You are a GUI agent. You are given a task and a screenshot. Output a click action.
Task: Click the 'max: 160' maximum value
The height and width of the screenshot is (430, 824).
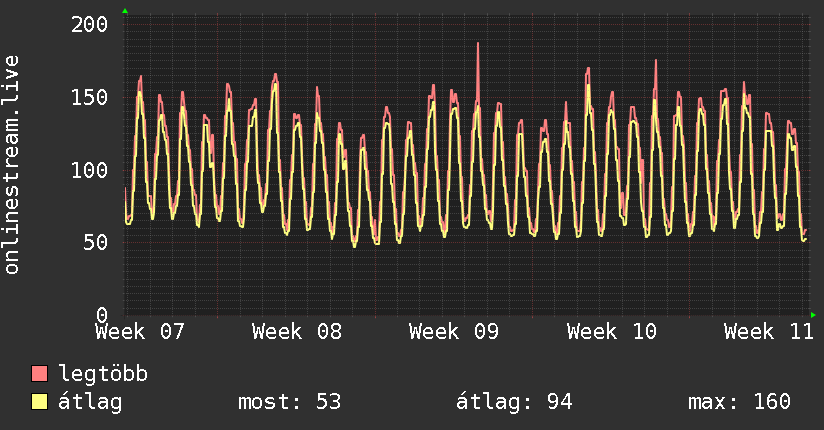(x=739, y=402)
